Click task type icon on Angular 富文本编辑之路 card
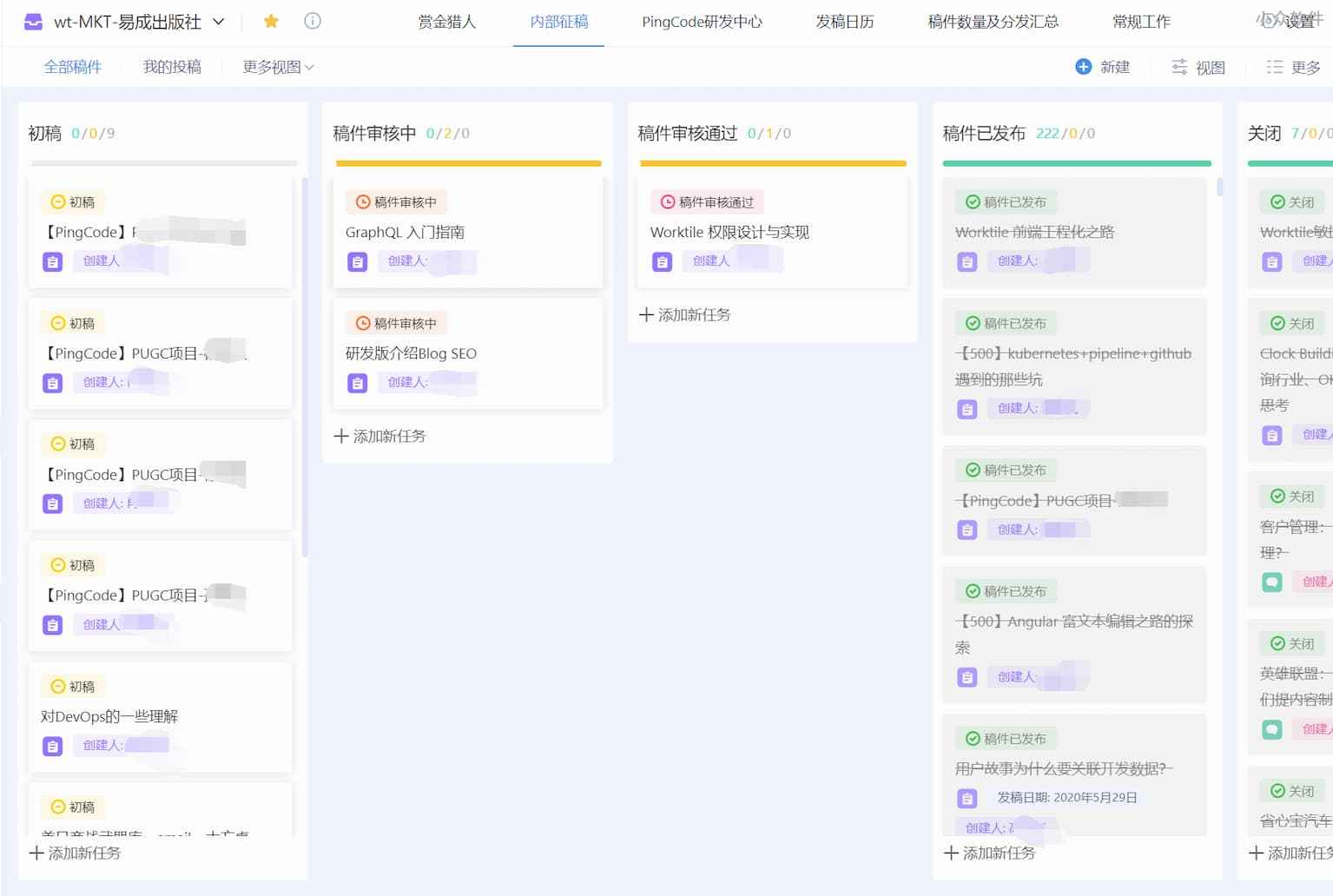 967,677
